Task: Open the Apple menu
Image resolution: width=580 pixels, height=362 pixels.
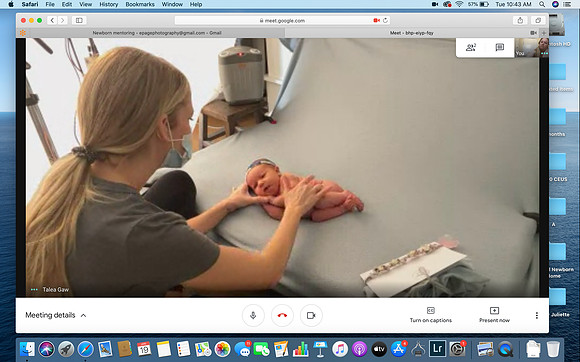Action: [10, 4]
